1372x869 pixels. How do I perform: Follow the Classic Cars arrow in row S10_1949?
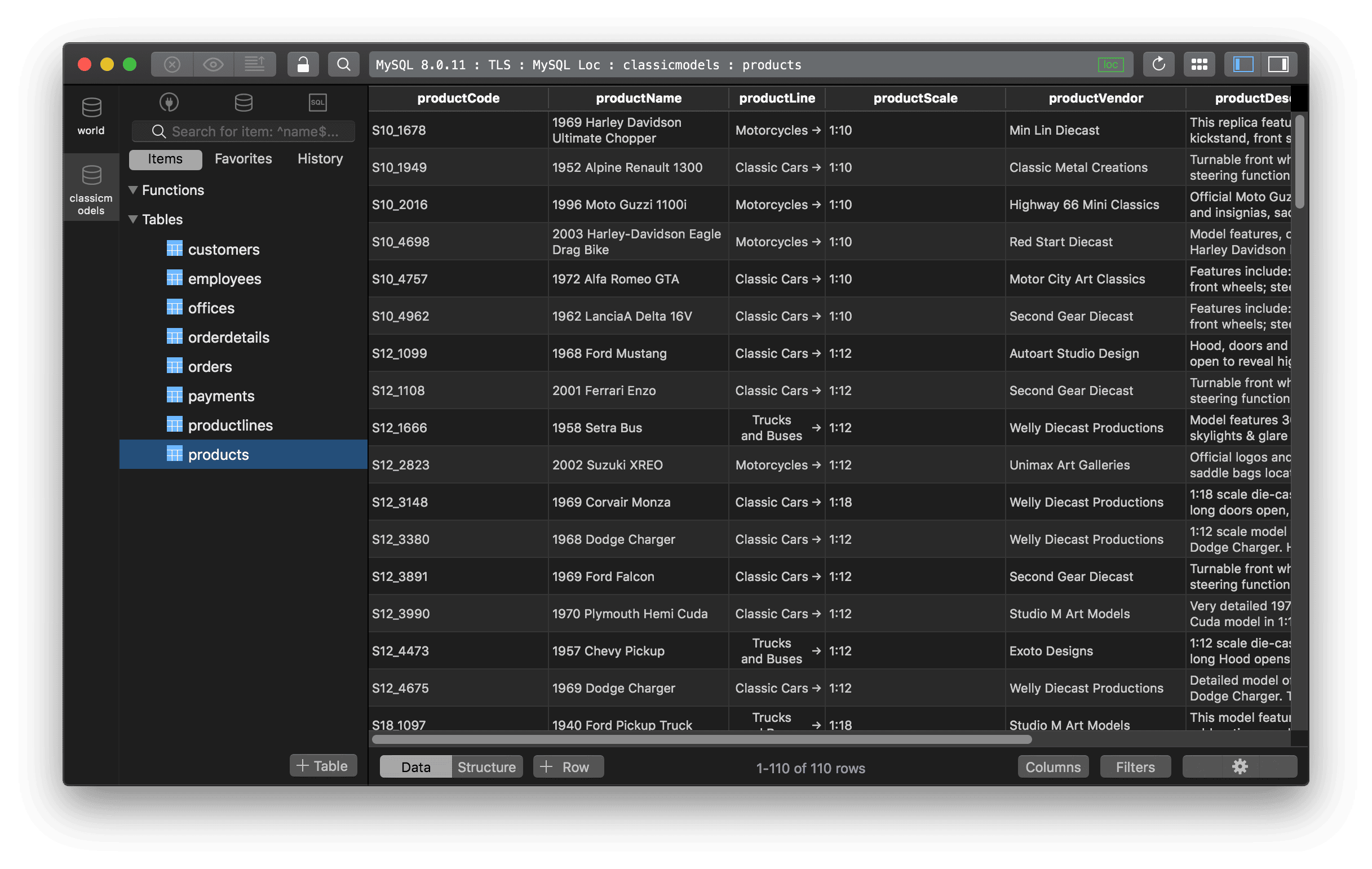click(816, 167)
